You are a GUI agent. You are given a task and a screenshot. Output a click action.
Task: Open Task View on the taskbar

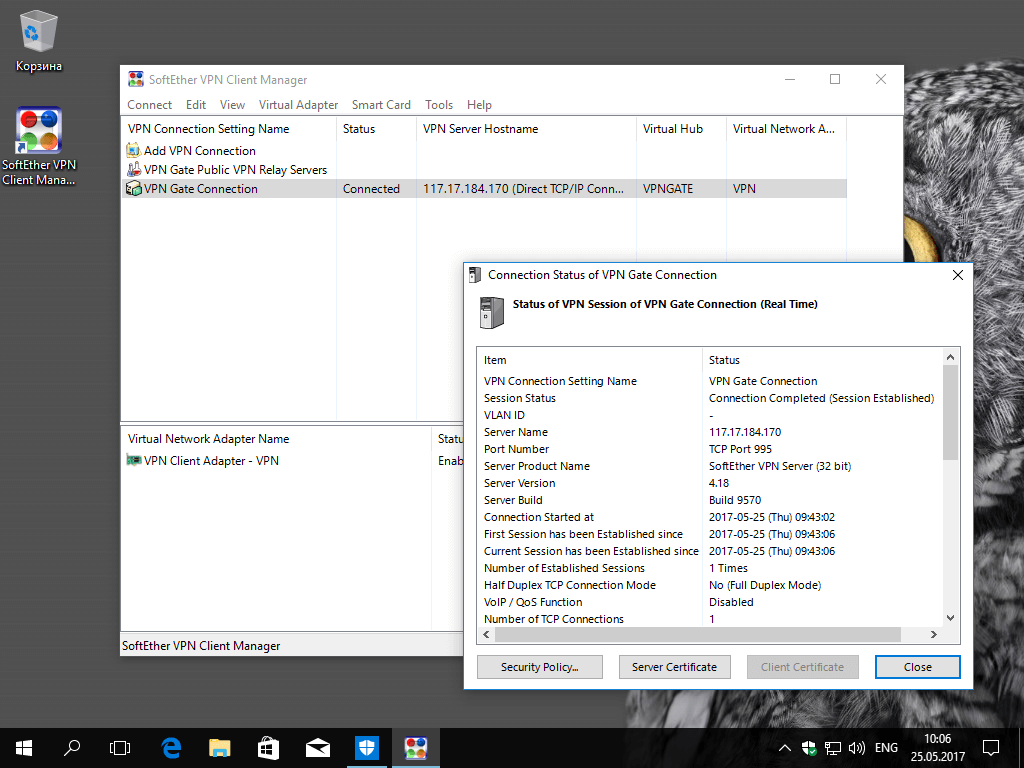[x=120, y=748]
